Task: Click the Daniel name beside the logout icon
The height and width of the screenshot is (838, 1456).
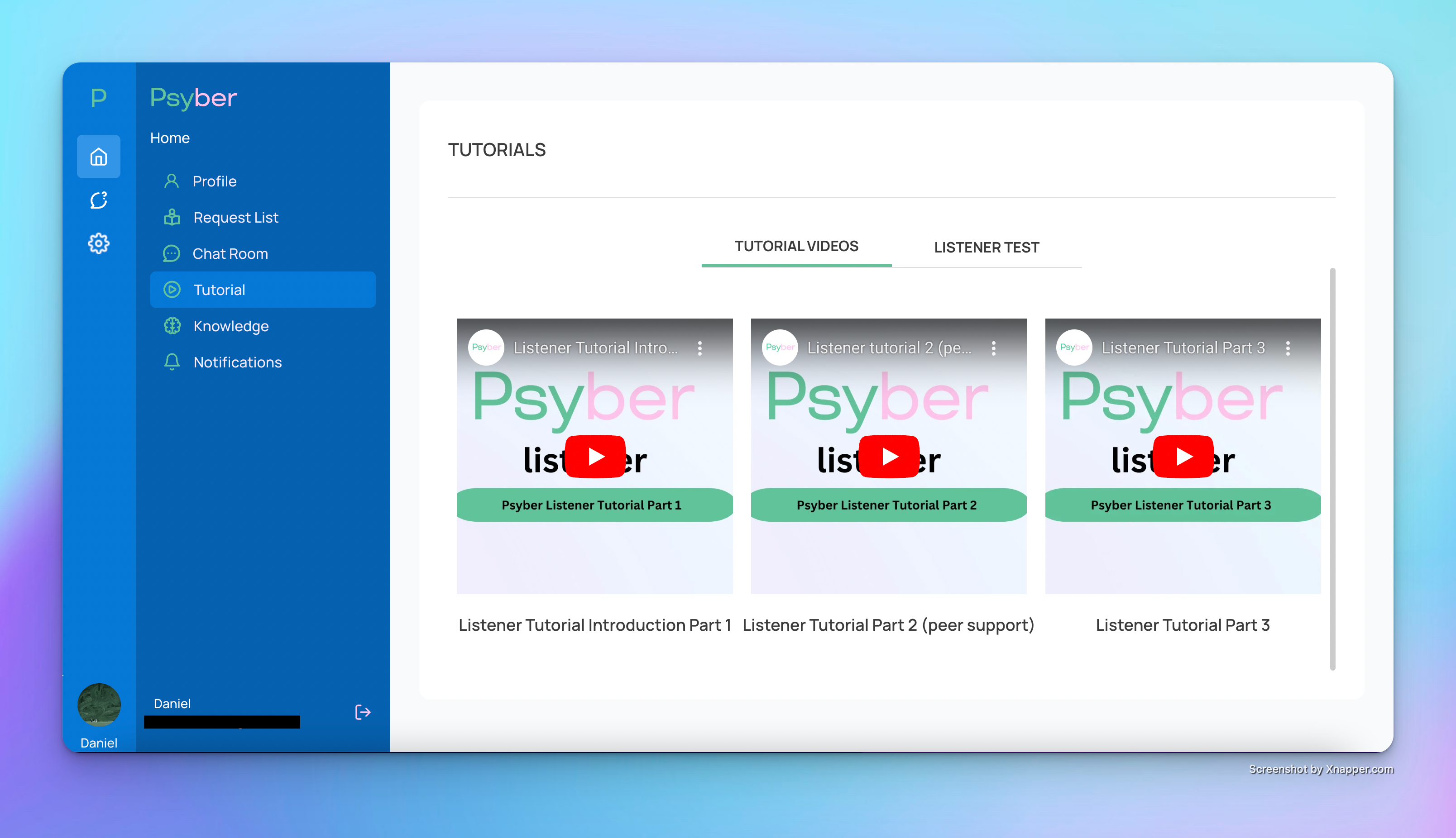Action: [x=172, y=703]
